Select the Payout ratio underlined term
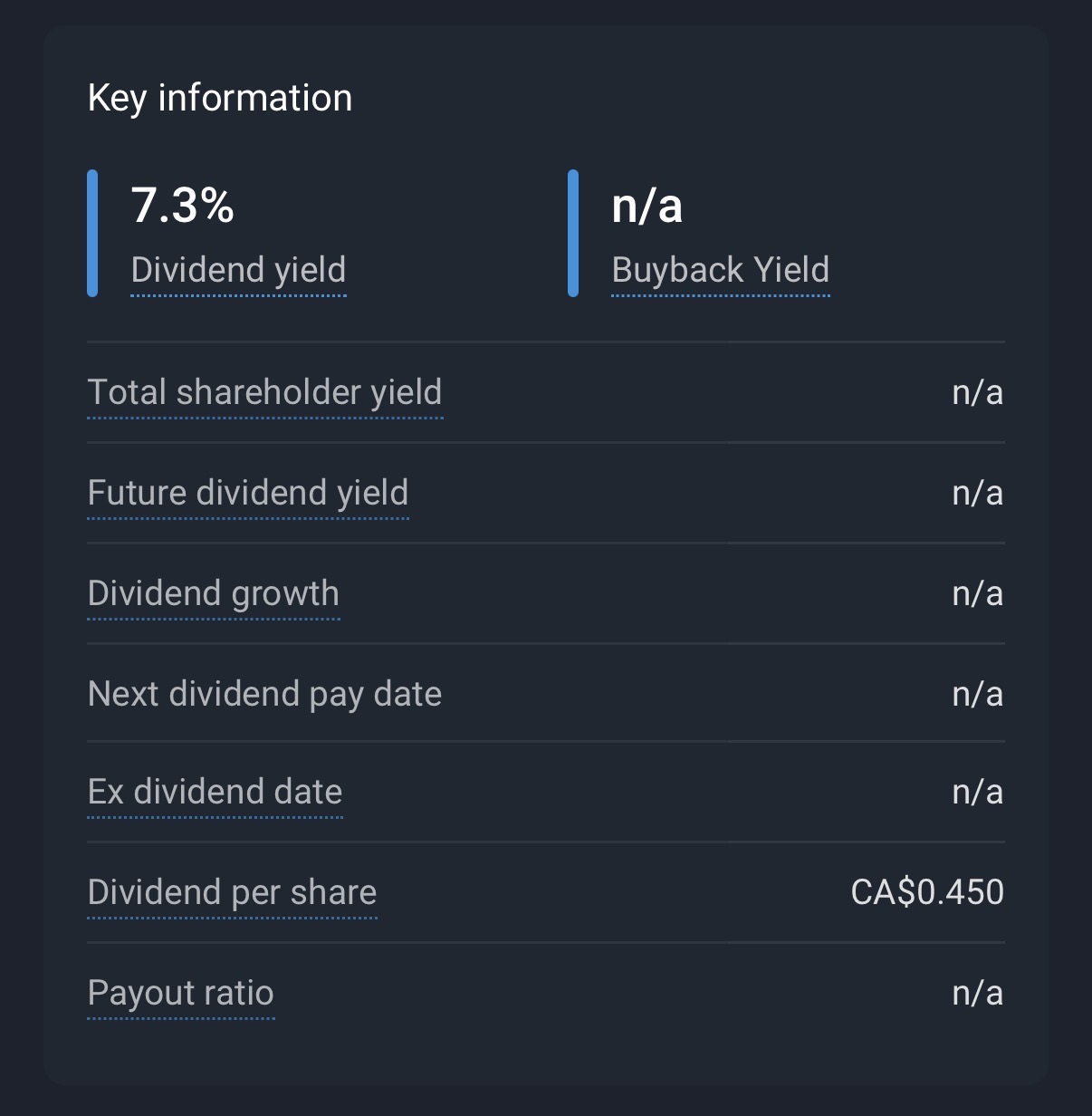 click(180, 993)
